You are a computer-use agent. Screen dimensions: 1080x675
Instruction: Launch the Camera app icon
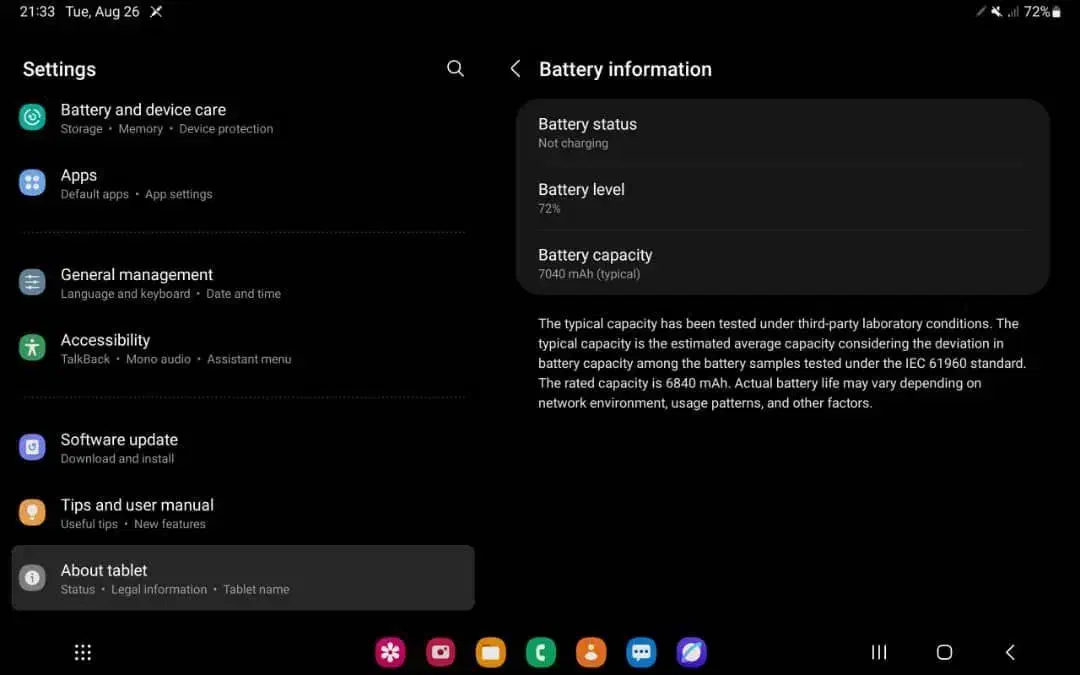pyautogui.click(x=440, y=652)
